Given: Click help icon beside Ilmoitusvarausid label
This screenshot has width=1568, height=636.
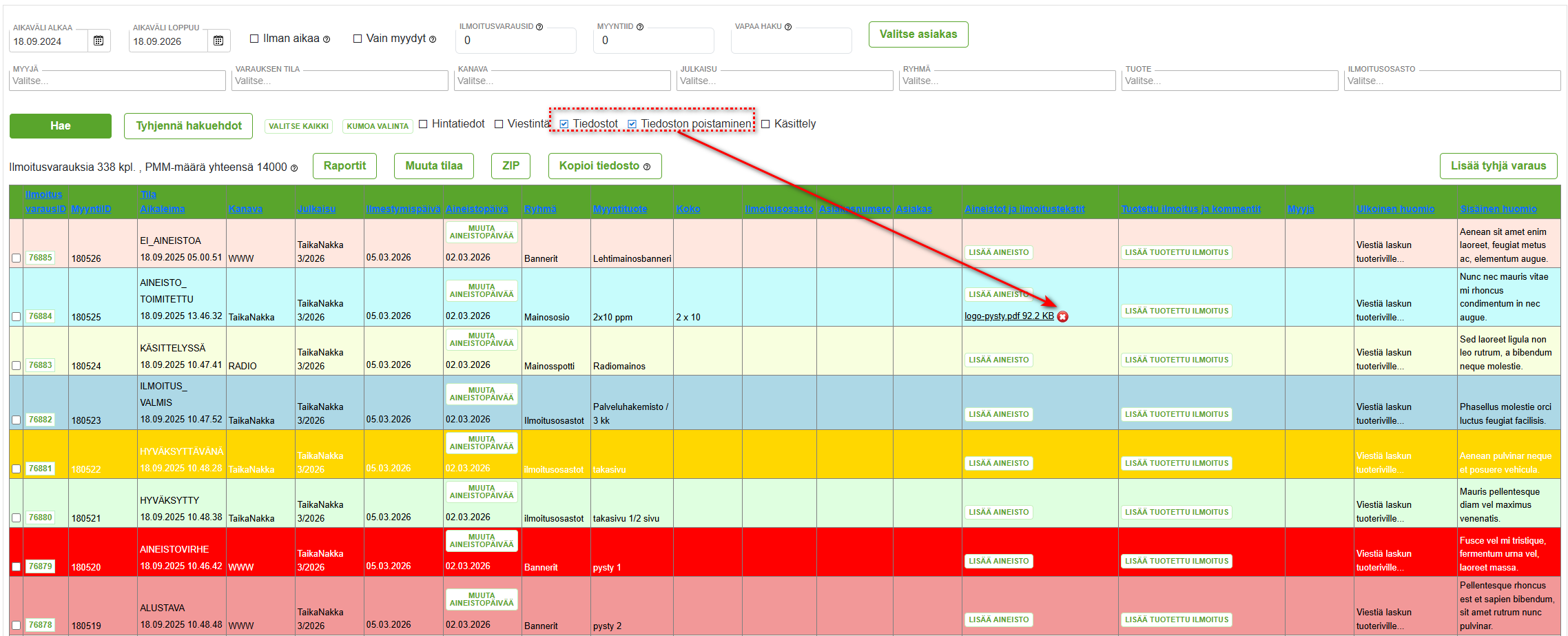Looking at the screenshot, I should (x=539, y=27).
